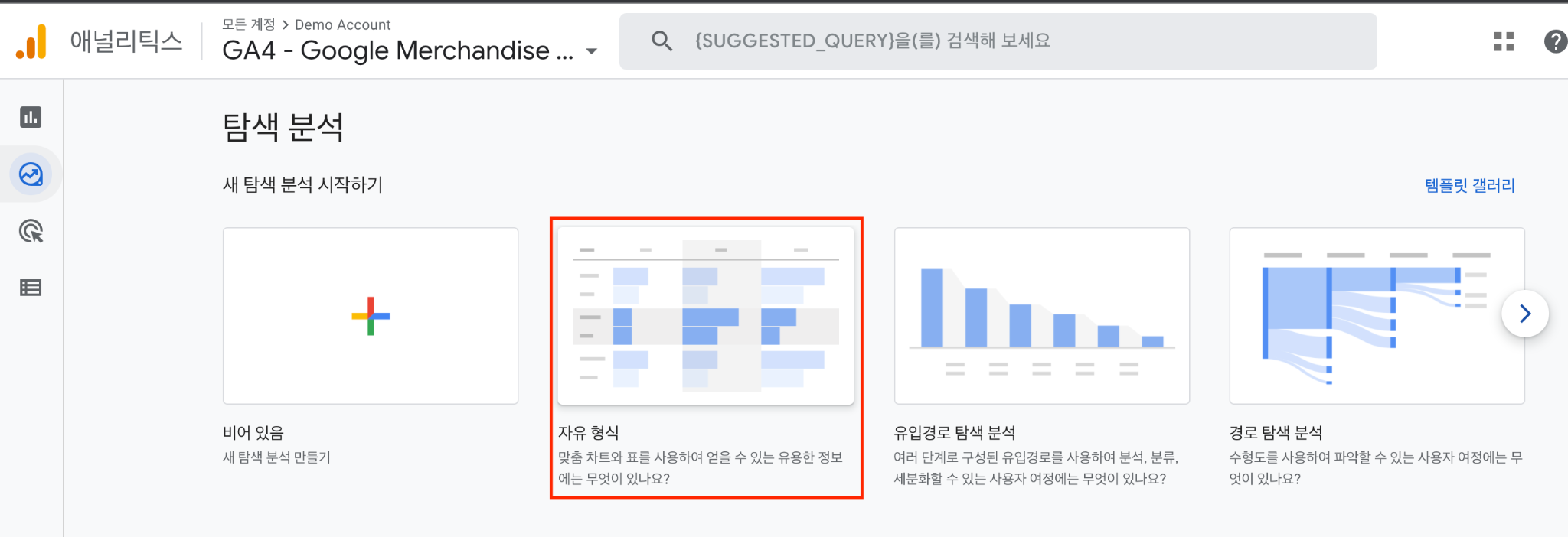Click the Google Analytics logo

point(31,41)
